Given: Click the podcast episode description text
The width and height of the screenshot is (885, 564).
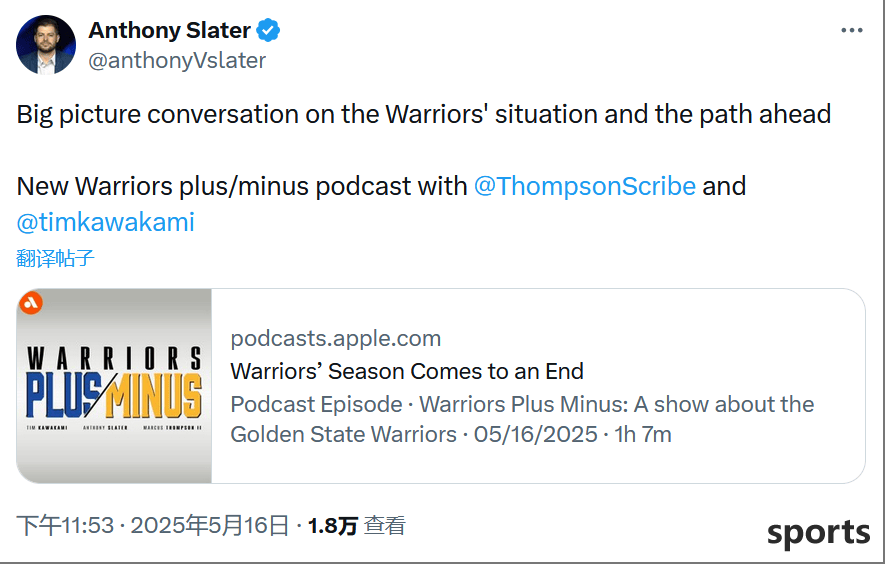Looking at the screenshot, I should coord(522,419).
